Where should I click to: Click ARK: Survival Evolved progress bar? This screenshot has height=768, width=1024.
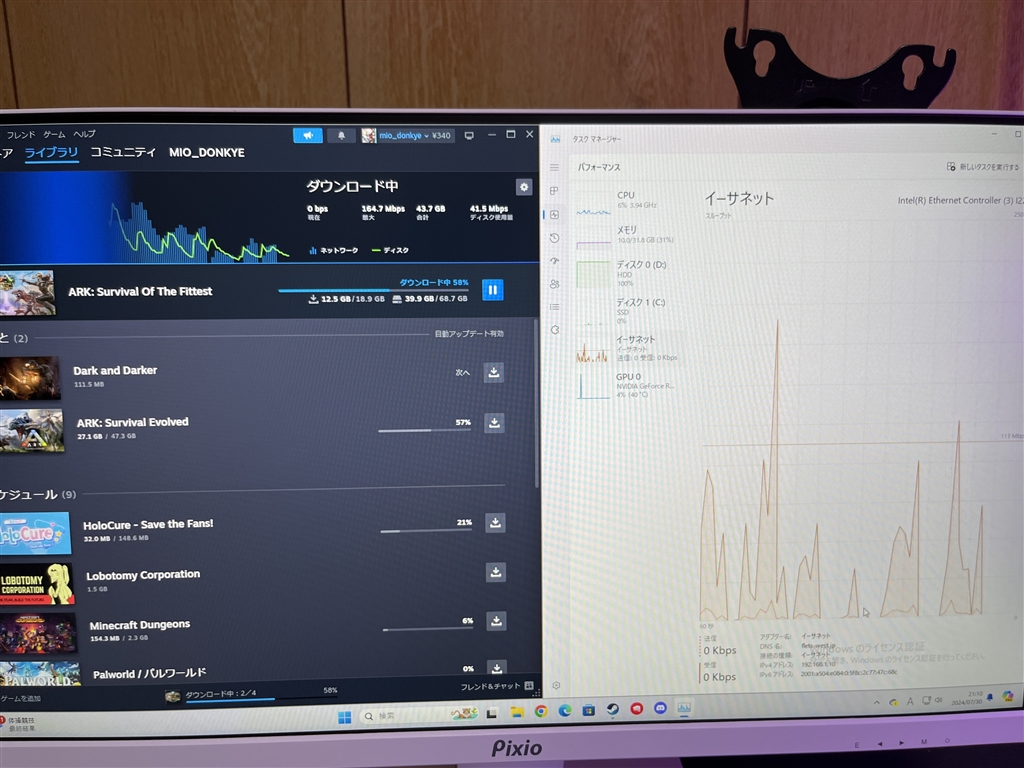pos(424,430)
